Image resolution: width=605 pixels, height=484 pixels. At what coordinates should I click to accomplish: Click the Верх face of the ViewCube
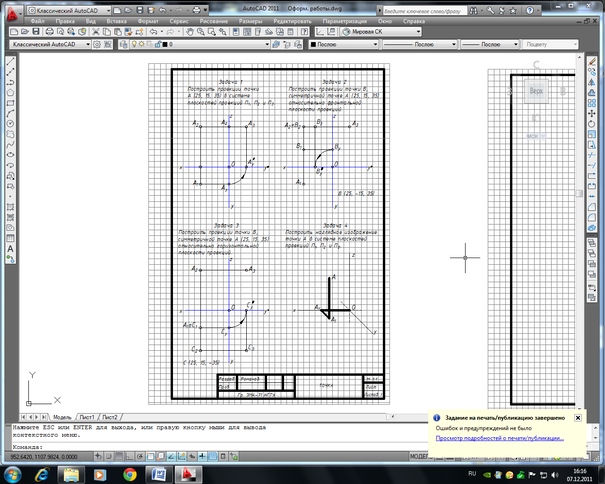pos(536,91)
